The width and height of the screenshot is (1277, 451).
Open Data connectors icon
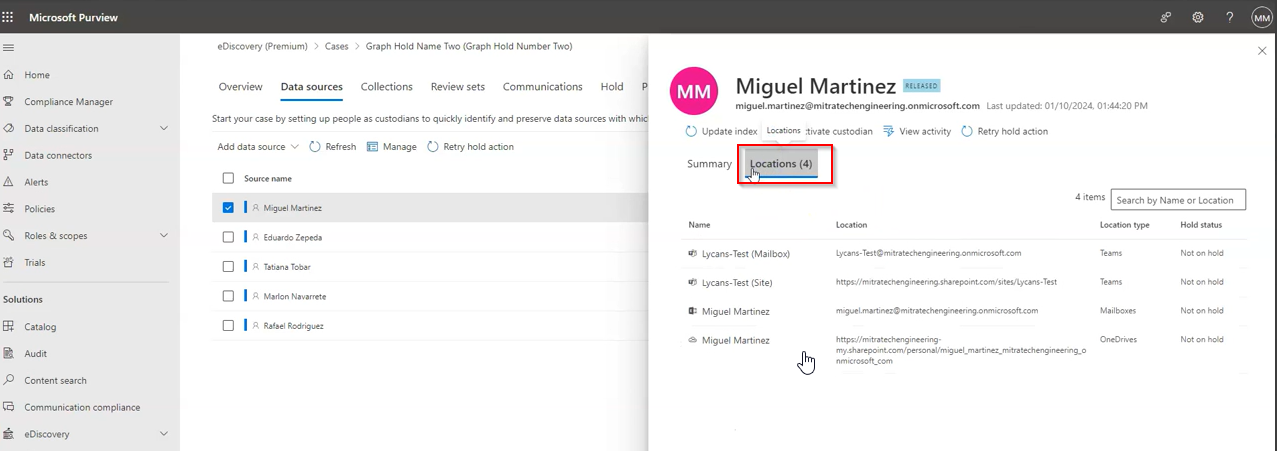coord(9,155)
